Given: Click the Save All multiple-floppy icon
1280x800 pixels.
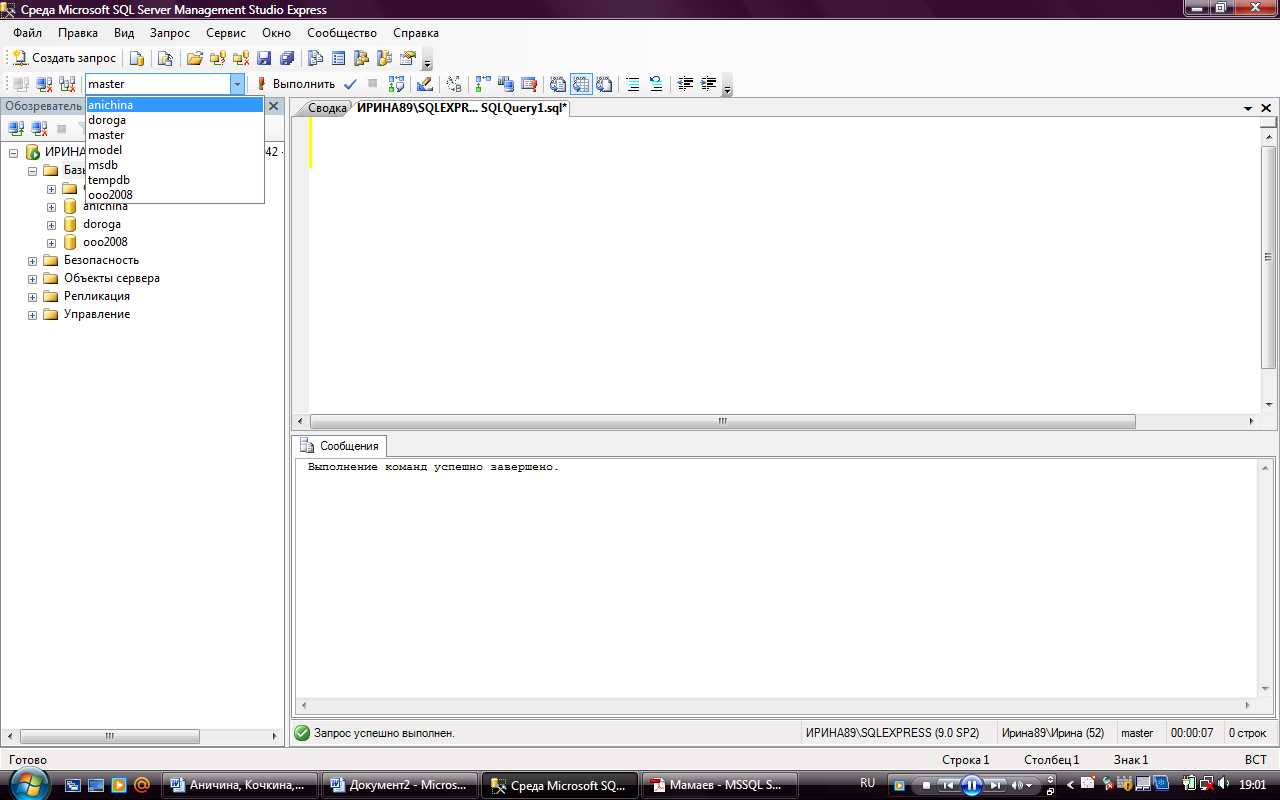Looking at the screenshot, I should tap(287, 58).
